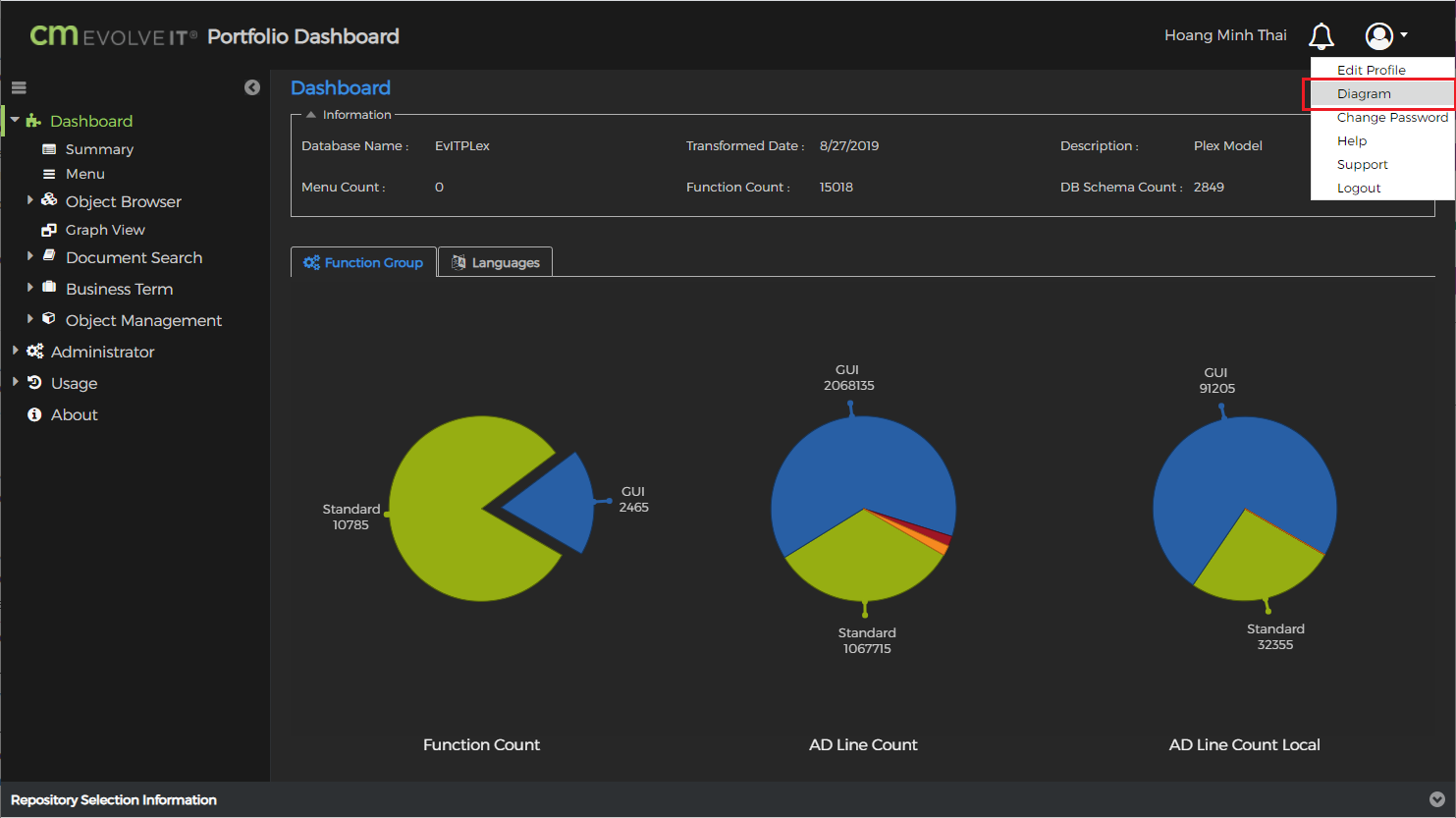Click the Function Count chart title

coord(481,745)
